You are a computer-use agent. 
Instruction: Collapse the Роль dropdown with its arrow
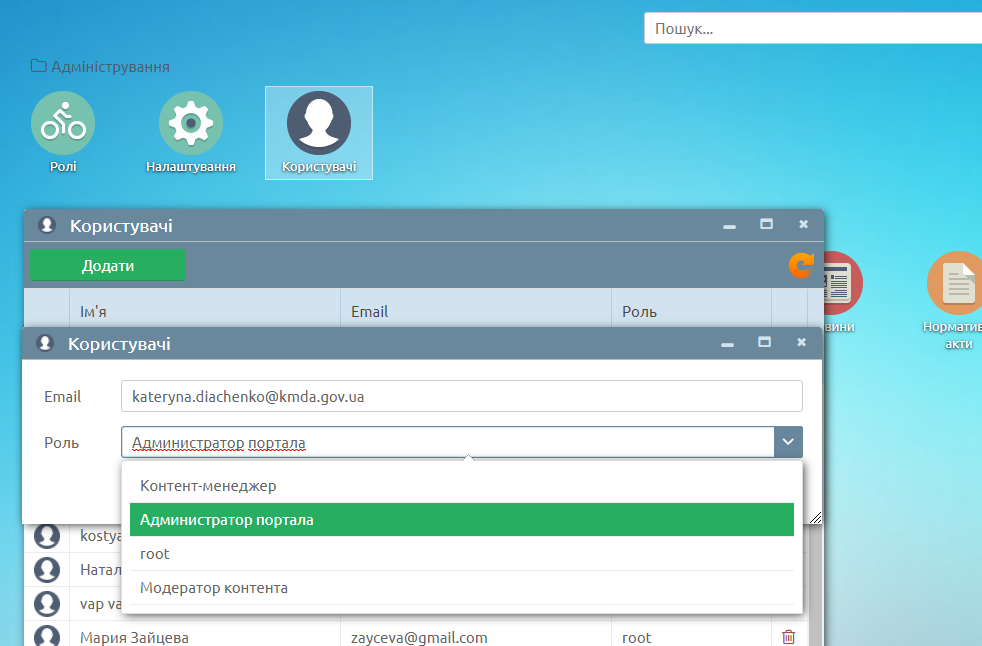click(x=788, y=442)
